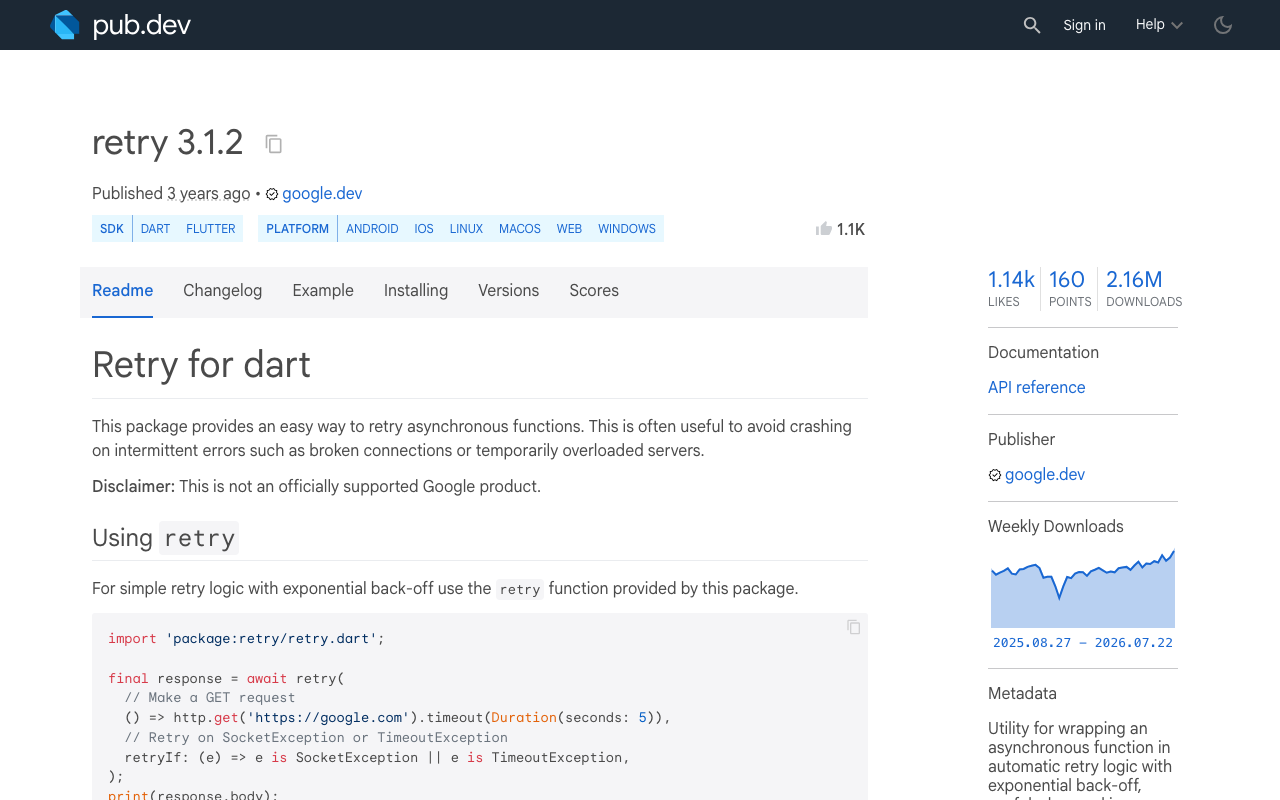Click the pub.dev Dart logo
1280x800 pixels.
click(65, 25)
